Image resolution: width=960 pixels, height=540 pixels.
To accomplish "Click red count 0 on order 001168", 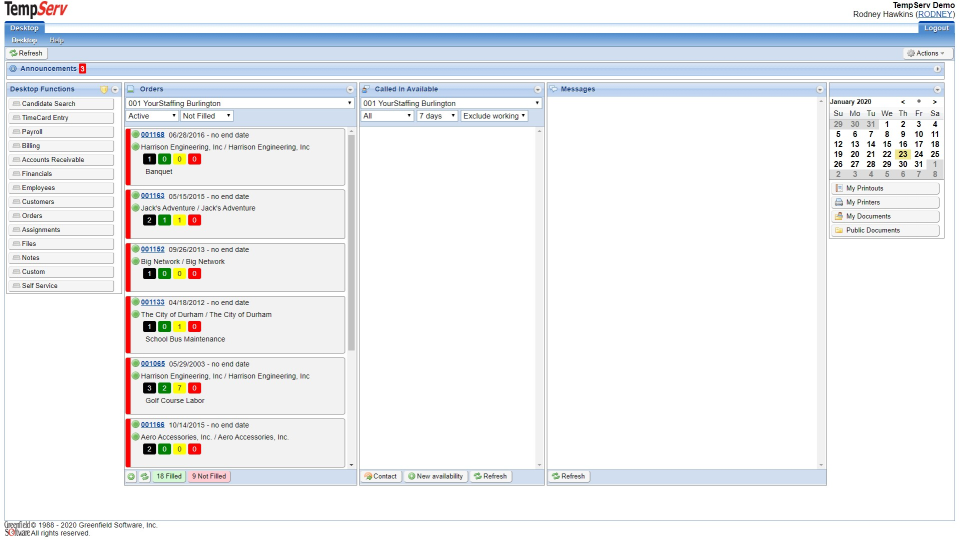I will tap(194, 159).
